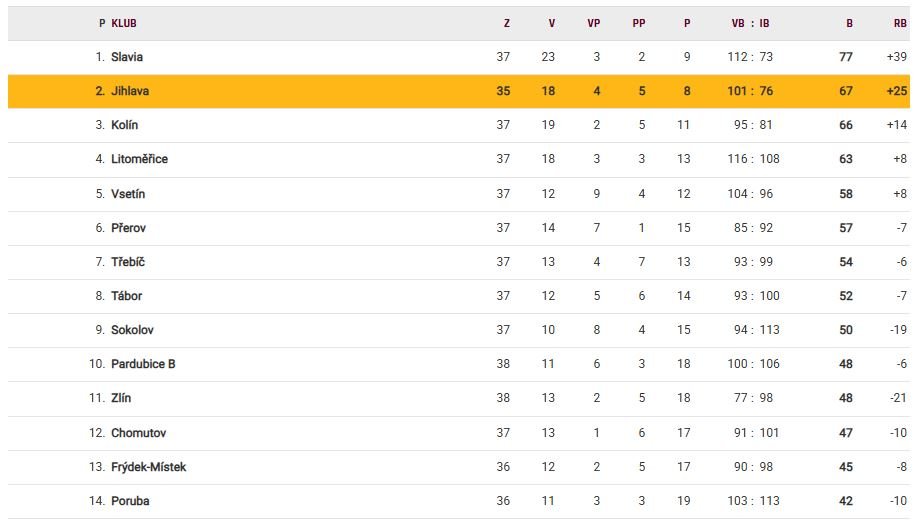The width and height of the screenshot is (924, 529).
Task: Select Poruba at the table bottom
Action: pos(130,501)
